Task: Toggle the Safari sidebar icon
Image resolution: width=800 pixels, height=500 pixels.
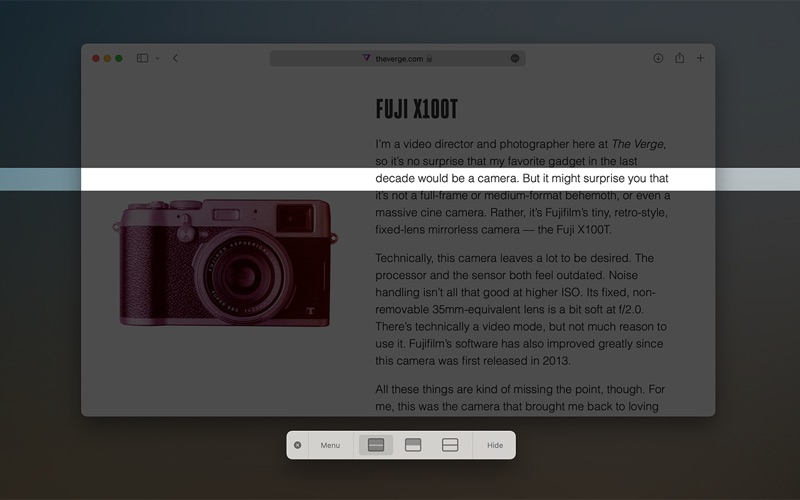Action: tap(142, 58)
